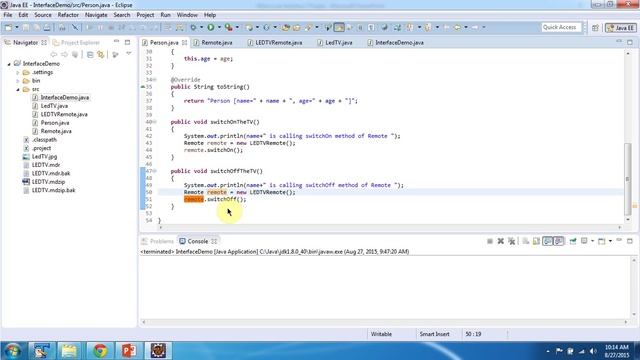The width and height of the screenshot is (640, 360).
Task: Click the Quick Access search field
Action: click(x=560, y=27)
